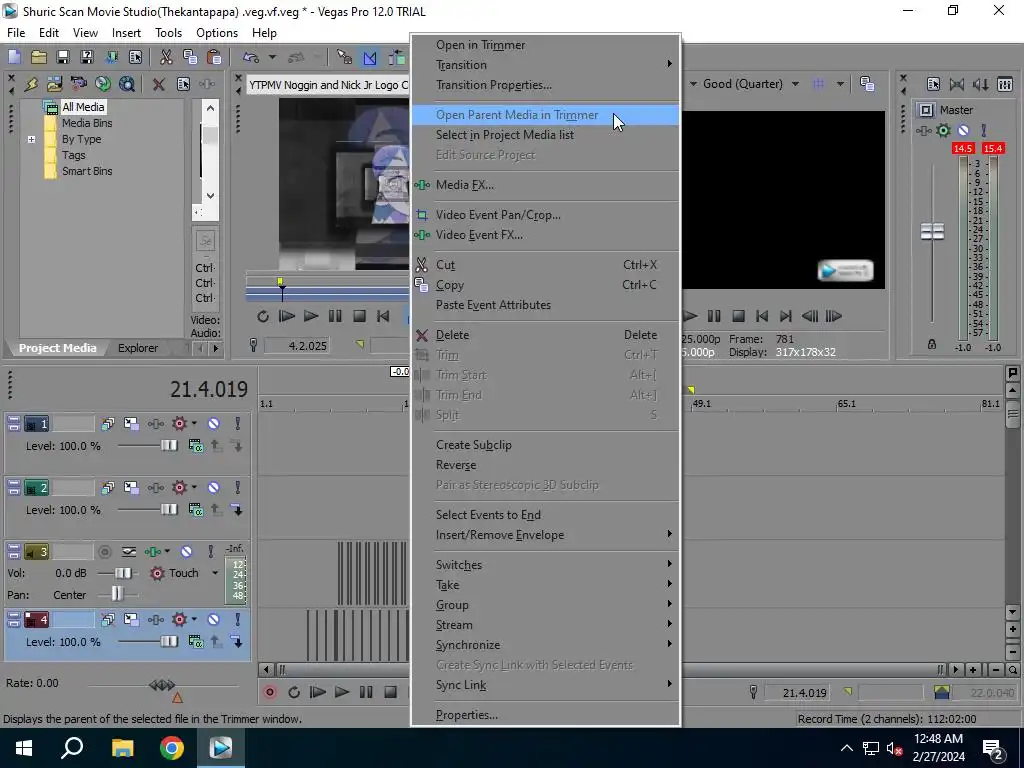Choose Open Parent Media in Trimmer

tap(545, 115)
